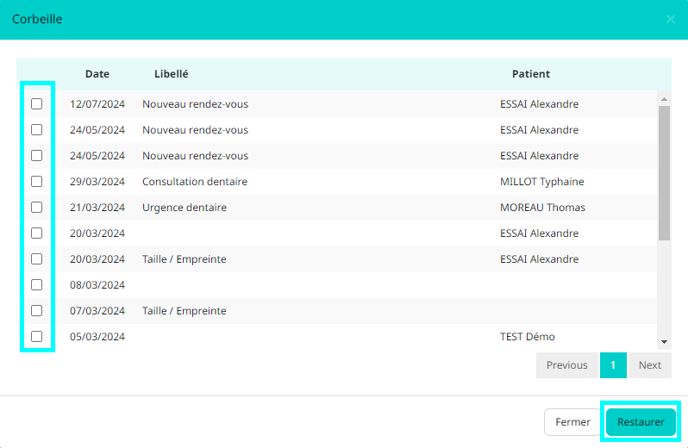Mark the 05/03/2024 TEST Démo checkbox
Image resolution: width=688 pixels, height=448 pixels.
(37, 337)
